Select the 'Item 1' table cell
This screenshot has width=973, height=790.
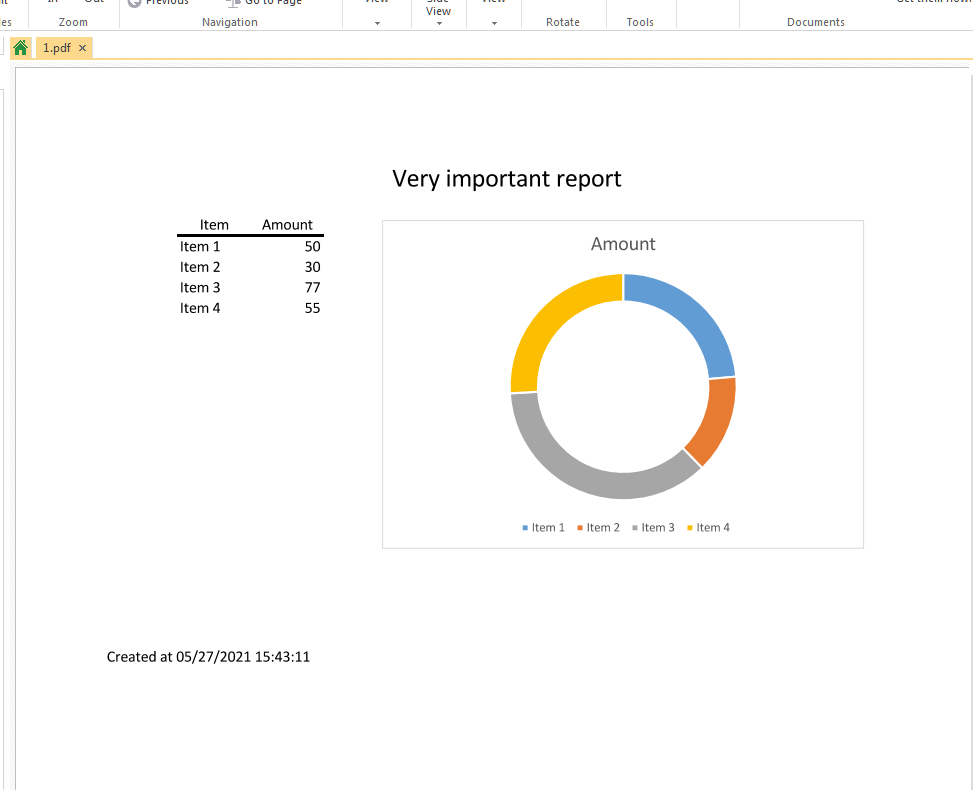200,246
